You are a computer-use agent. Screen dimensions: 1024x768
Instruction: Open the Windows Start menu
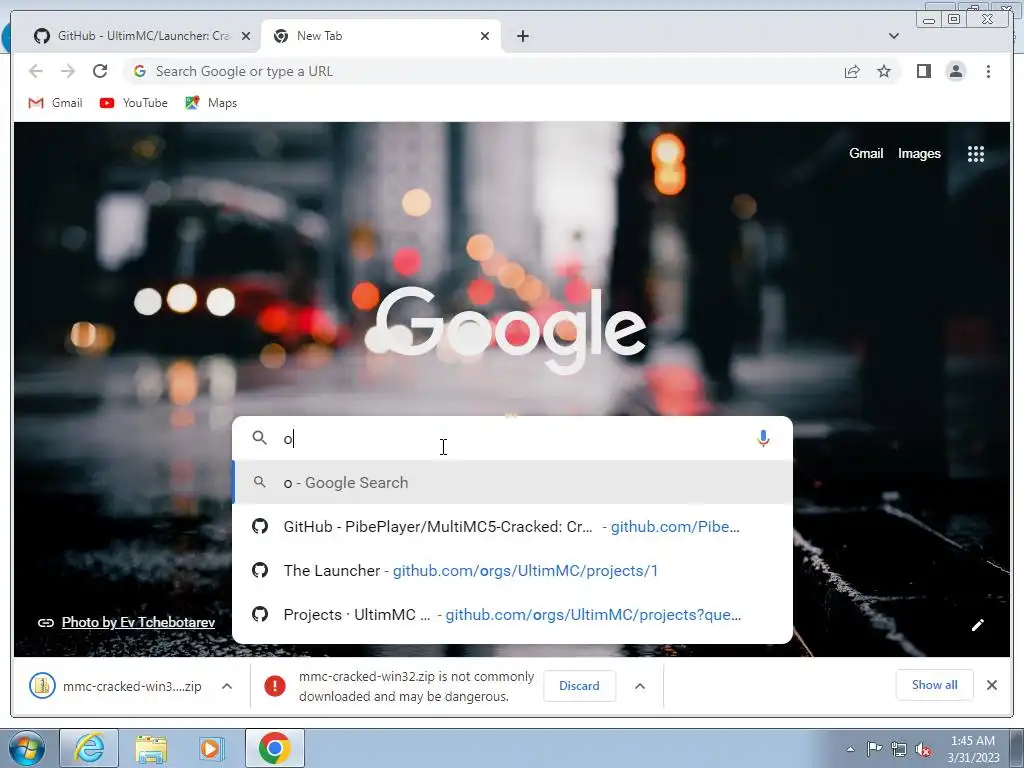pos(27,748)
